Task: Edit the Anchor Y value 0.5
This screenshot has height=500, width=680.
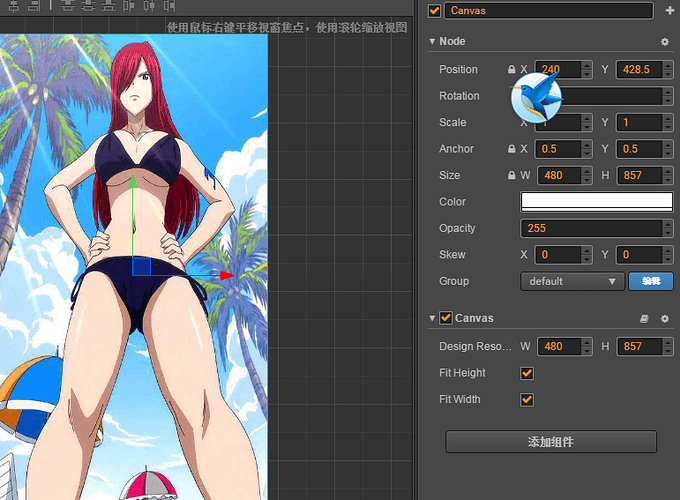Action: click(x=639, y=149)
